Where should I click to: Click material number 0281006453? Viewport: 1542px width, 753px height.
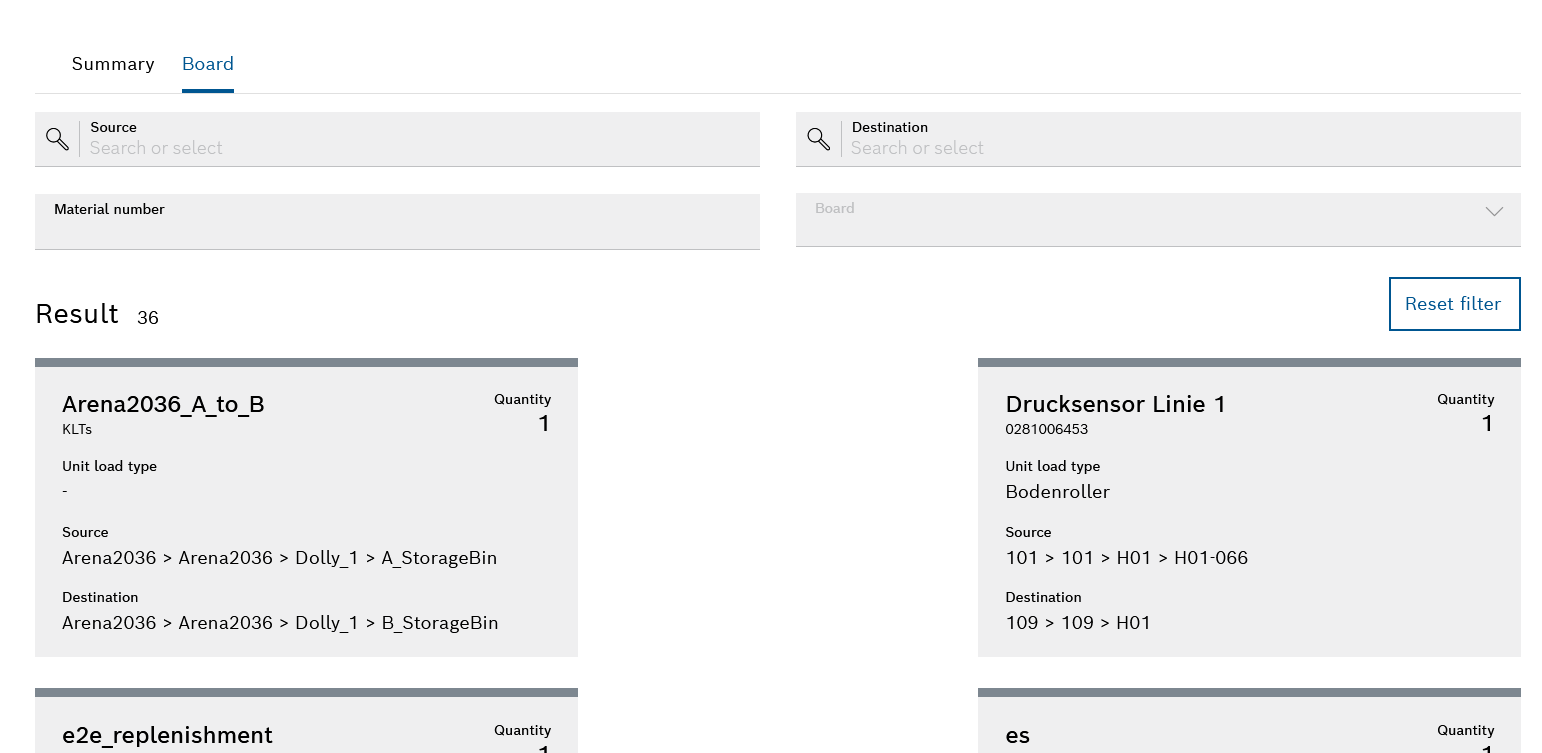click(1046, 430)
